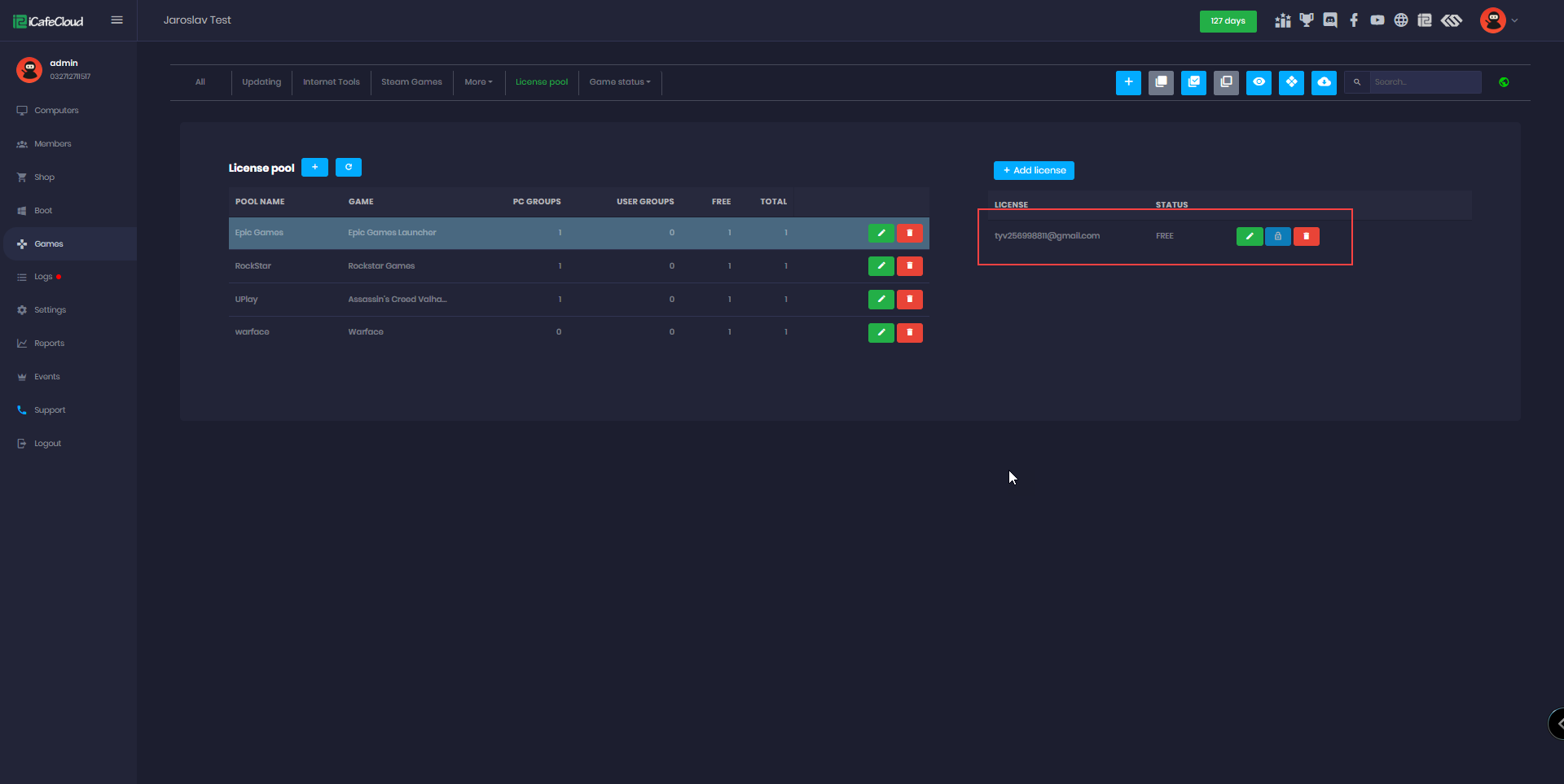
Task: Expand the More dropdown tab
Action: click(x=478, y=82)
